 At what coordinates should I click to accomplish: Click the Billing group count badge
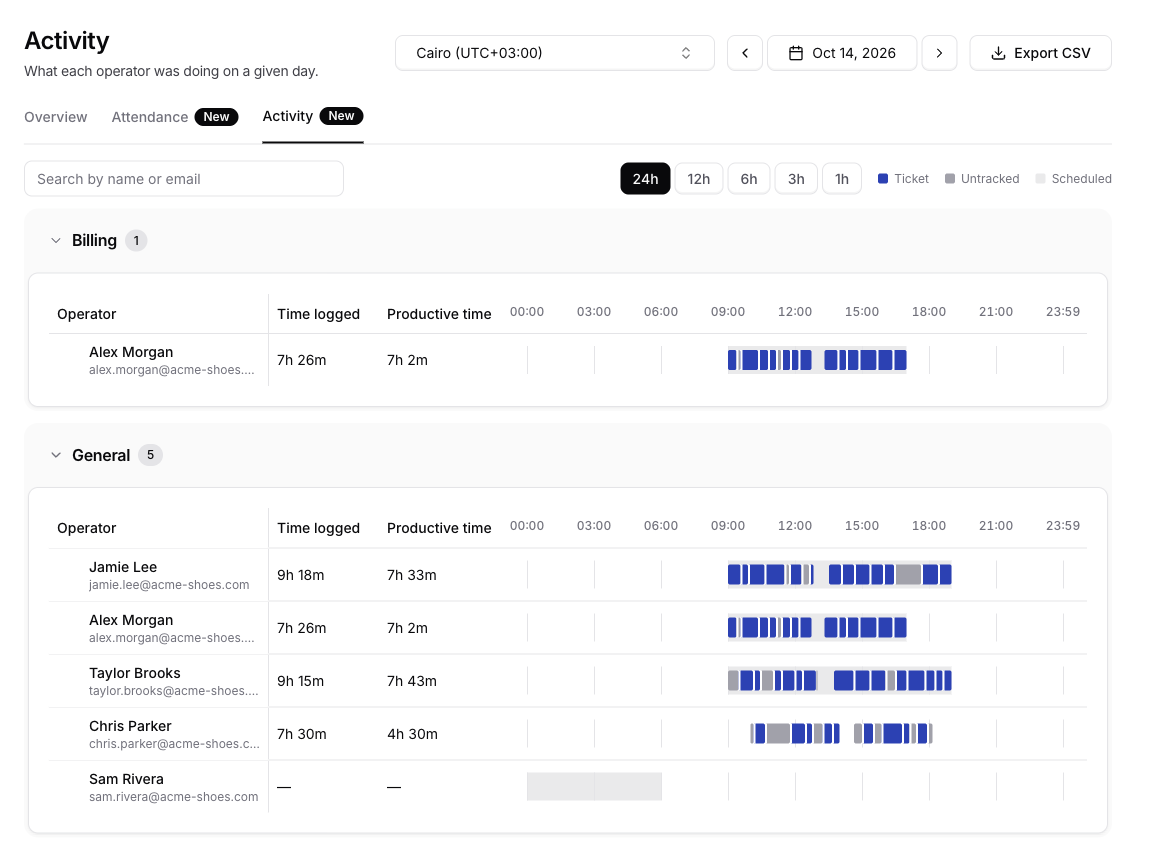pyautogui.click(x=136, y=240)
